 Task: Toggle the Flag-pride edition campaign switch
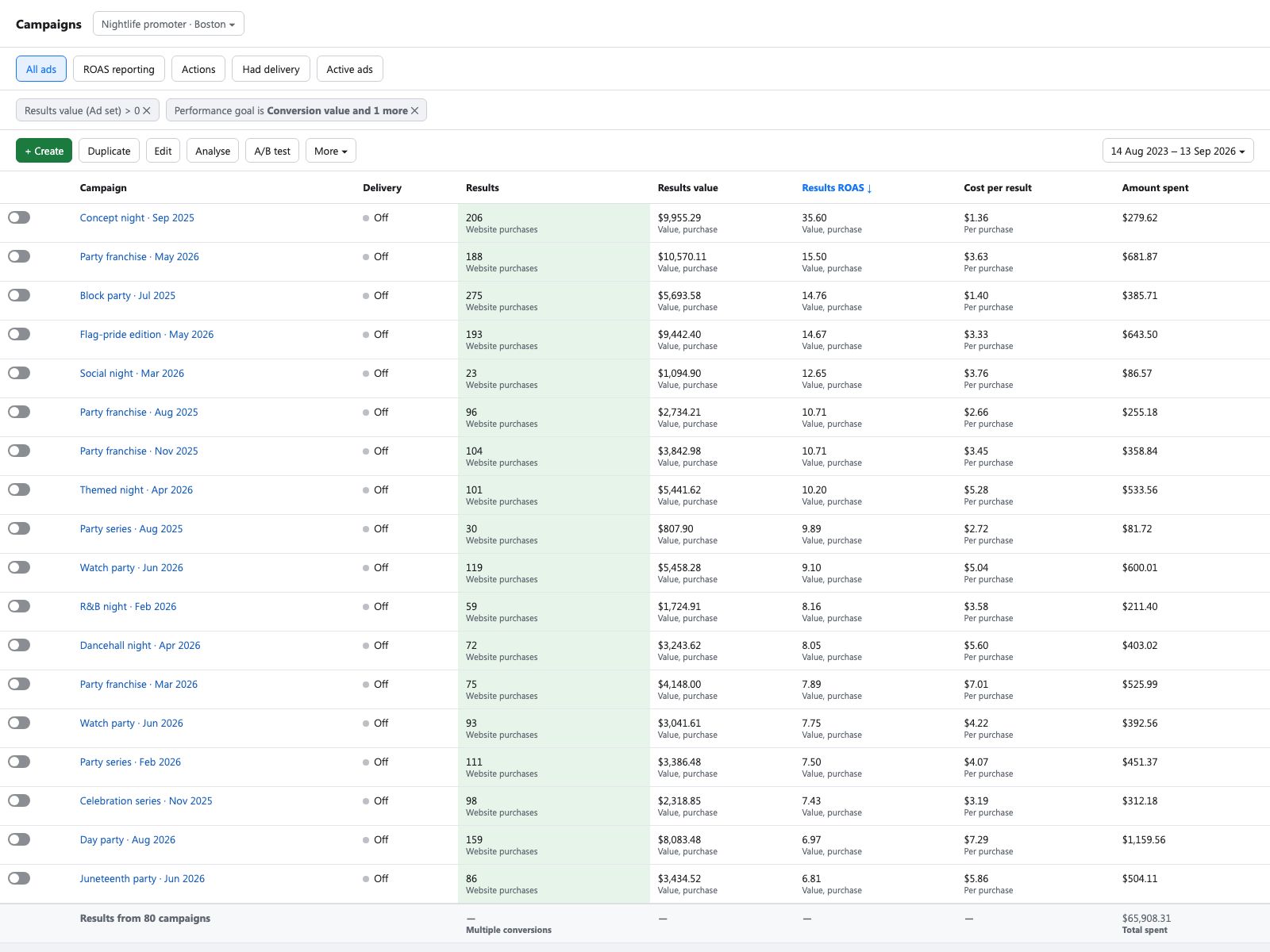(x=19, y=334)
